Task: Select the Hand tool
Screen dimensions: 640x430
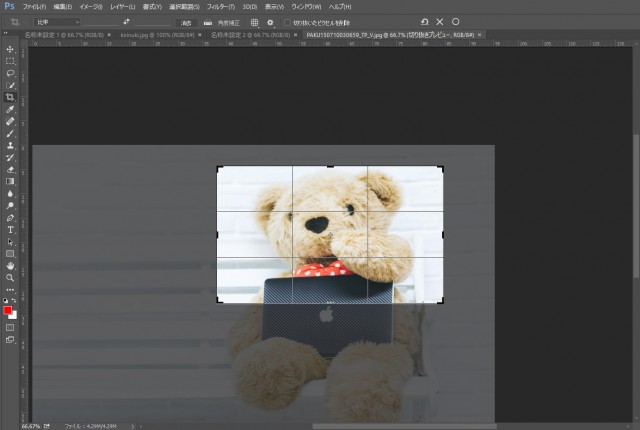Action: coord(10,265)
